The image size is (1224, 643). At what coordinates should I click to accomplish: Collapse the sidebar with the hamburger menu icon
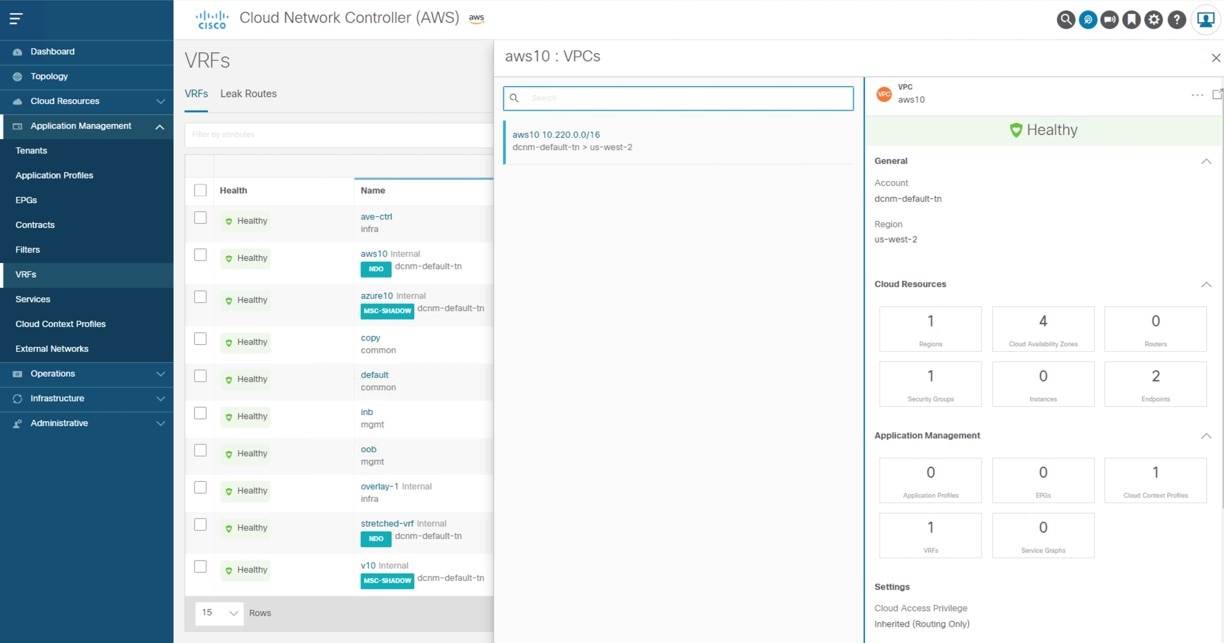click(16, 19)
